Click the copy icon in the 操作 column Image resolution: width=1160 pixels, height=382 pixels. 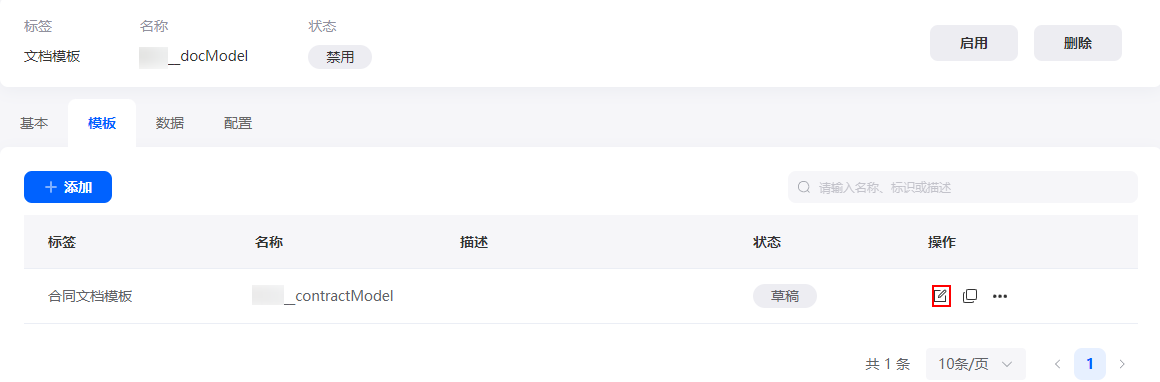[970, 296]
